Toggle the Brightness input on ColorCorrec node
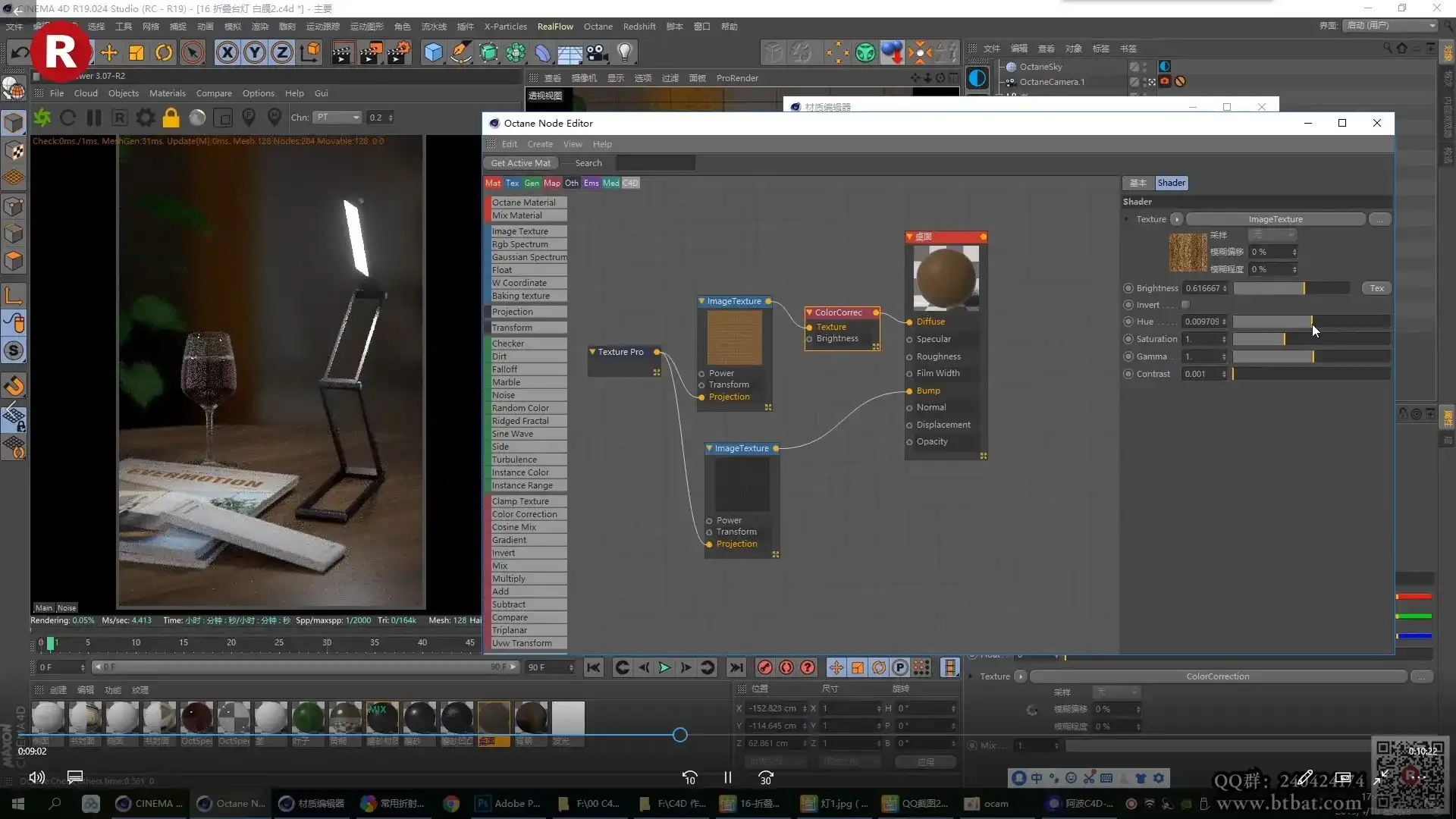1456x819 pixels. click(810, 339)
